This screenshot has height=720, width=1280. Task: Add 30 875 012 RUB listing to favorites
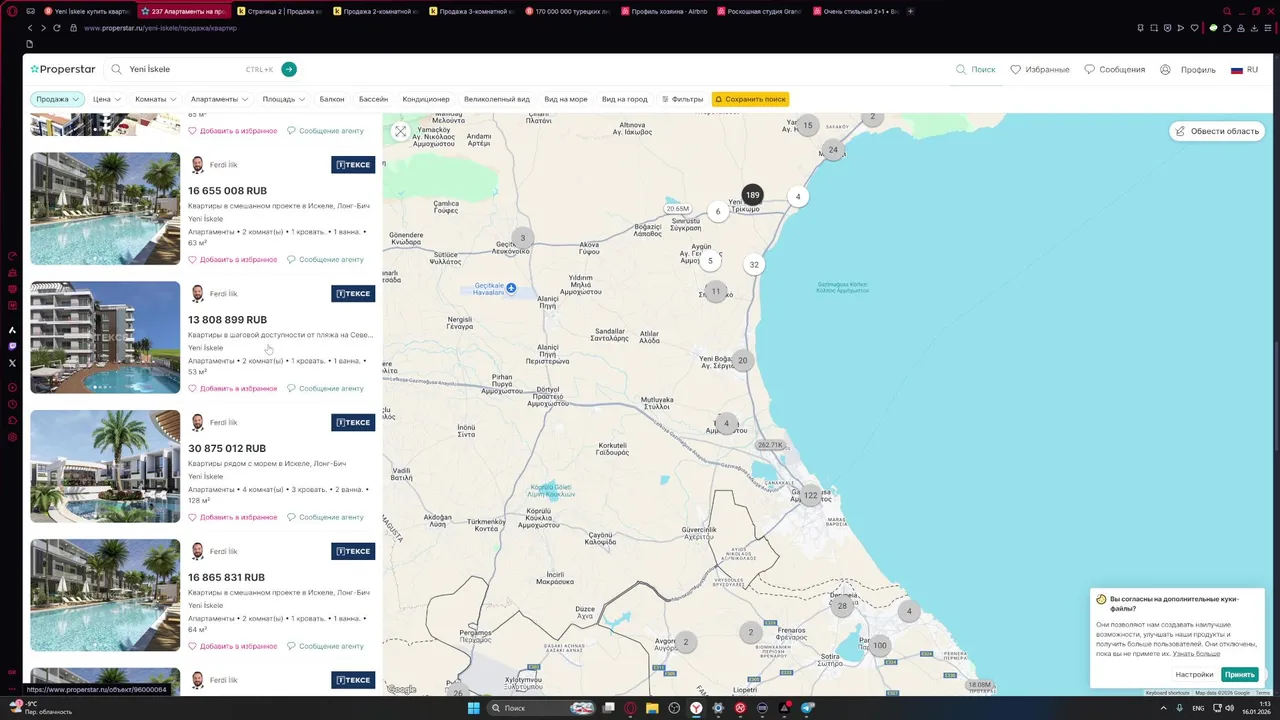pyautogui.click(x=233, y=517)
